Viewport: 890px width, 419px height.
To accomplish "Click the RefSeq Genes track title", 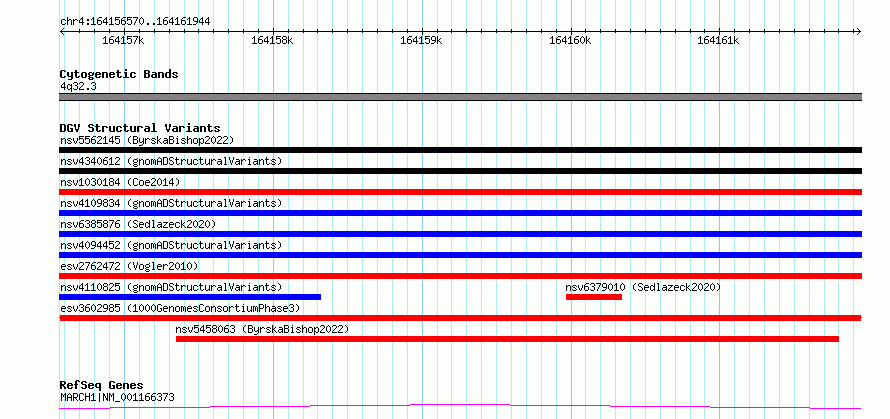I will [x=101, y=386].
